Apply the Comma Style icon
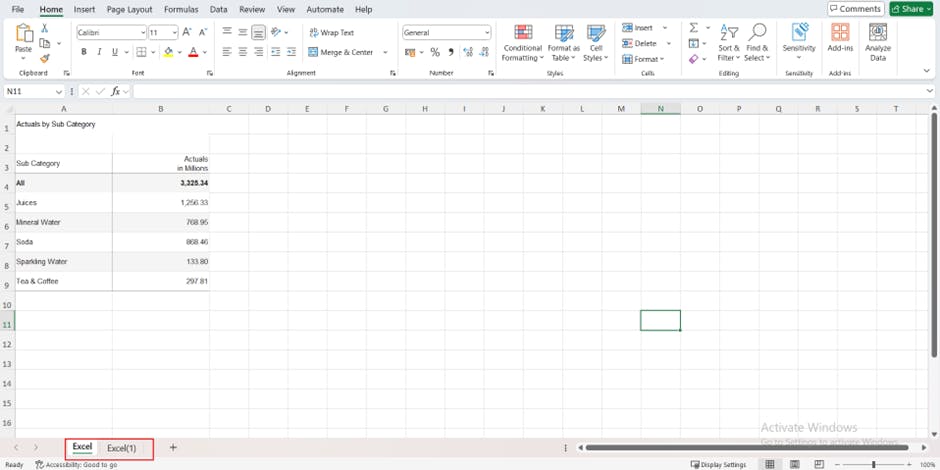The image size is (940, 470). tap(451, 52)
